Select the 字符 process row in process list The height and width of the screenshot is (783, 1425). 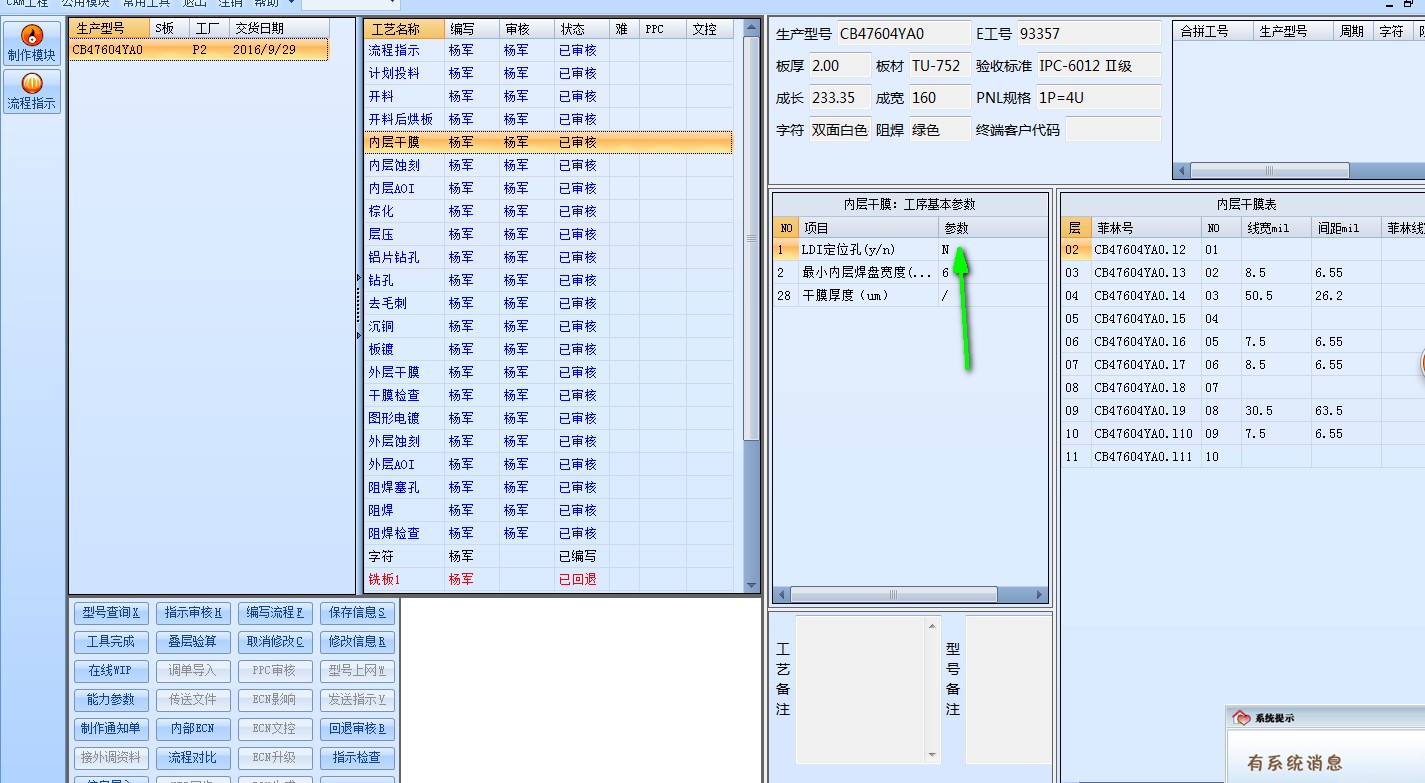(x=548, y=556)
